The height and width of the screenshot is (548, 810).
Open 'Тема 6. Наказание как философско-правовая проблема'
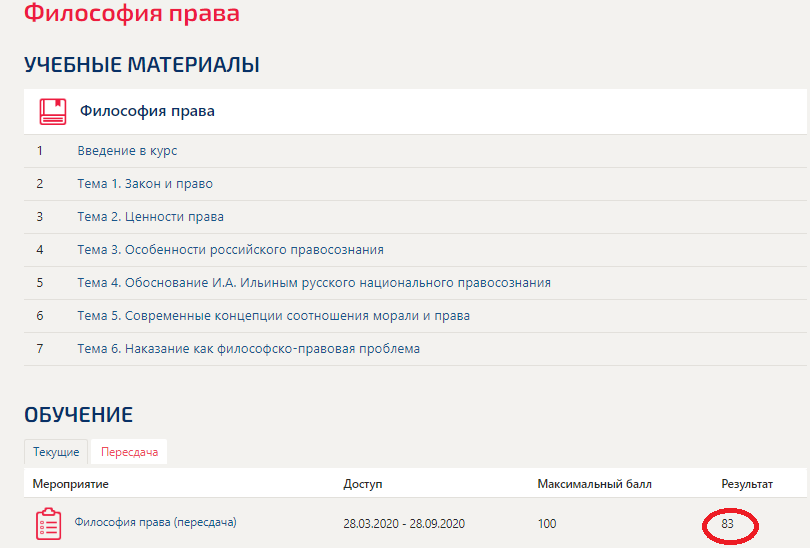pos(248,349)
